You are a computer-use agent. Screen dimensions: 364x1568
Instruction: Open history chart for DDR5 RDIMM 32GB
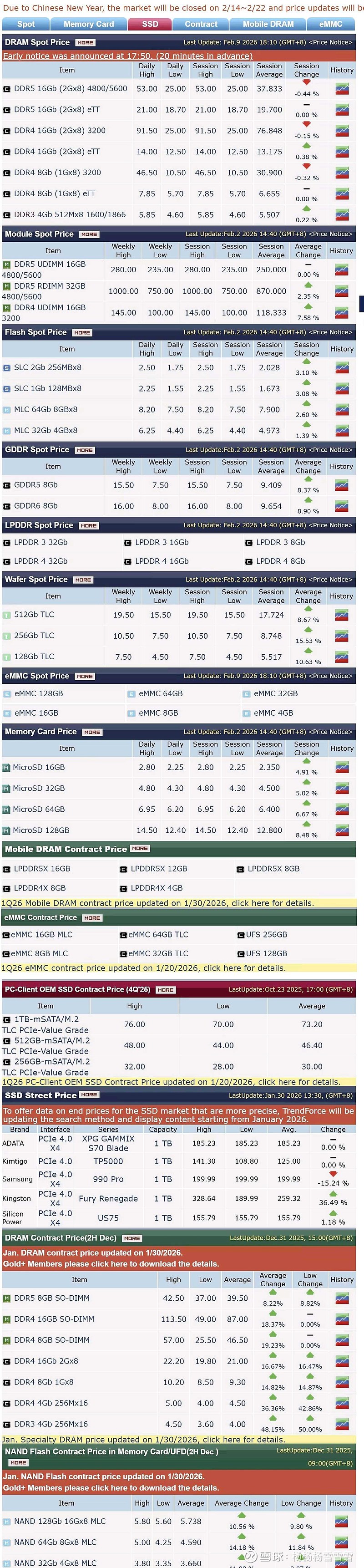click(x=342, y=291)
